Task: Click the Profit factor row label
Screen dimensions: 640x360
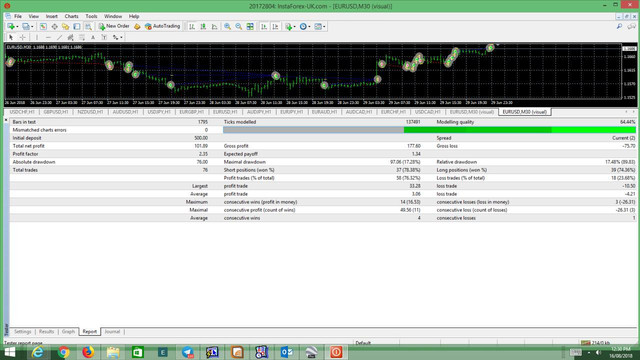Action: [x=25, y=154]
